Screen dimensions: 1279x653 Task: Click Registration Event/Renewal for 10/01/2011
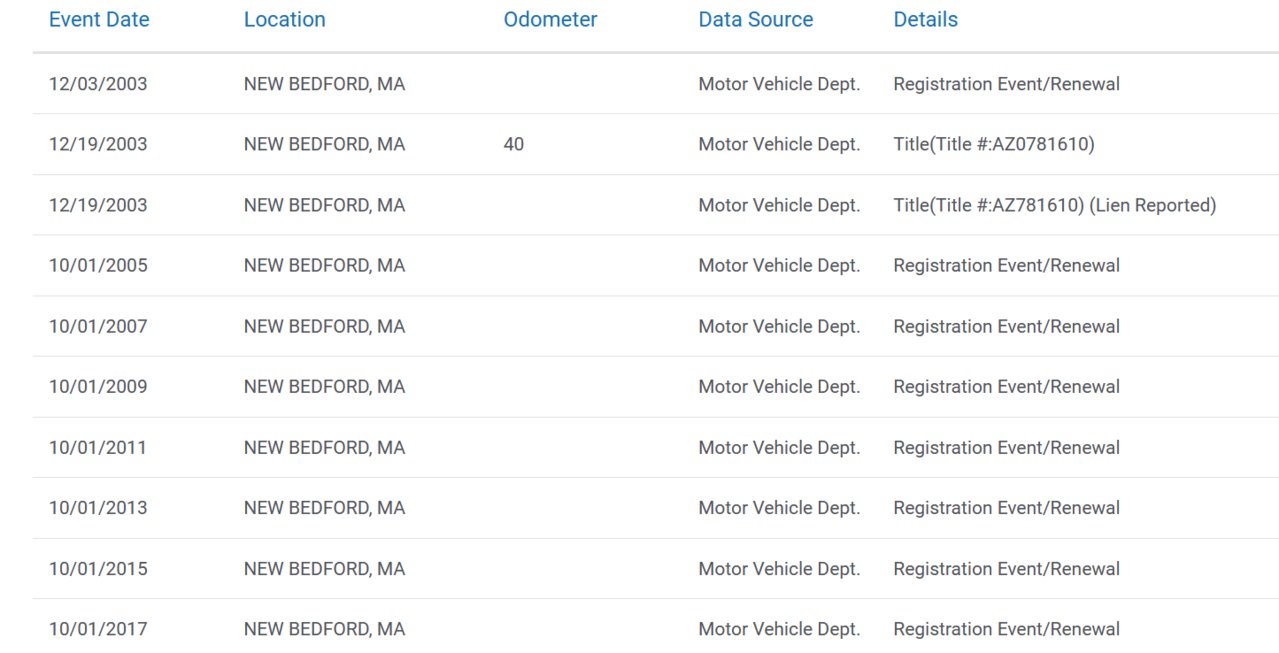(1007, 448)
